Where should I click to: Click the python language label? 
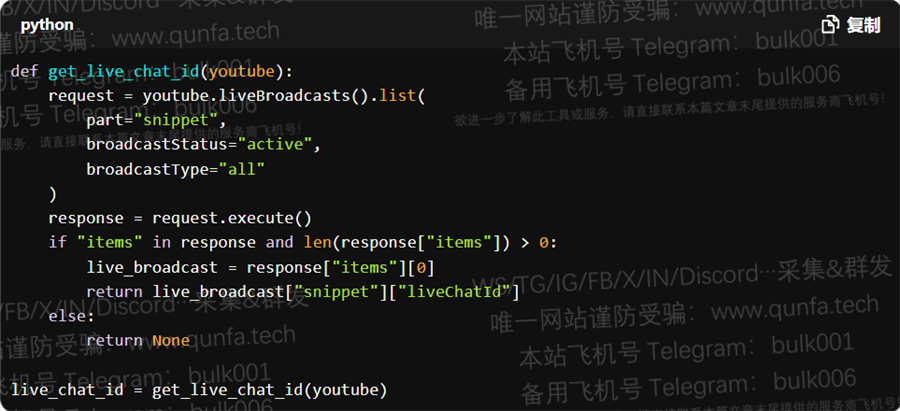click(x=47, y=25)
